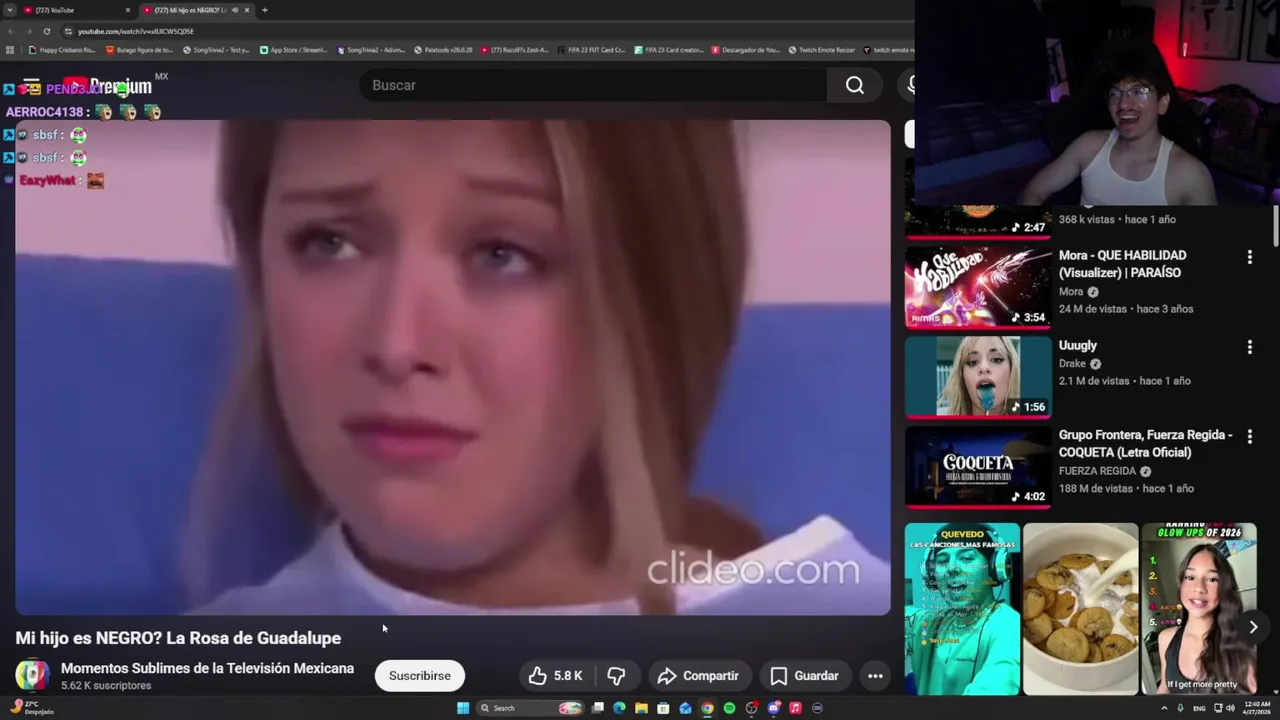Open YouTube Premium logo home link
1280x720 pixels.
coord(106,87)
